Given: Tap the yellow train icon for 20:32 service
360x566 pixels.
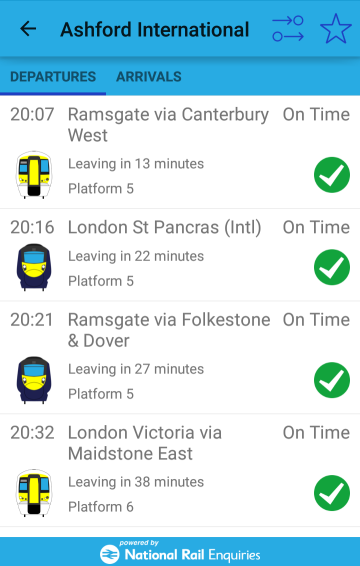Looking at the screenshot, I should [34, 493].
